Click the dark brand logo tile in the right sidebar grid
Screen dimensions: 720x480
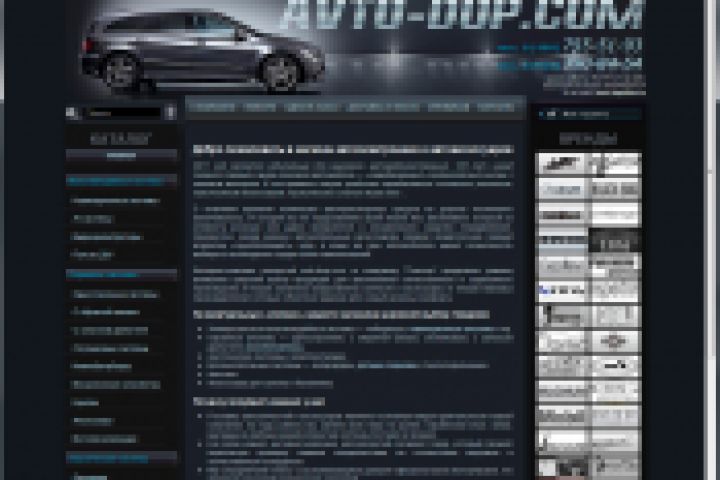tap(615, 240)
